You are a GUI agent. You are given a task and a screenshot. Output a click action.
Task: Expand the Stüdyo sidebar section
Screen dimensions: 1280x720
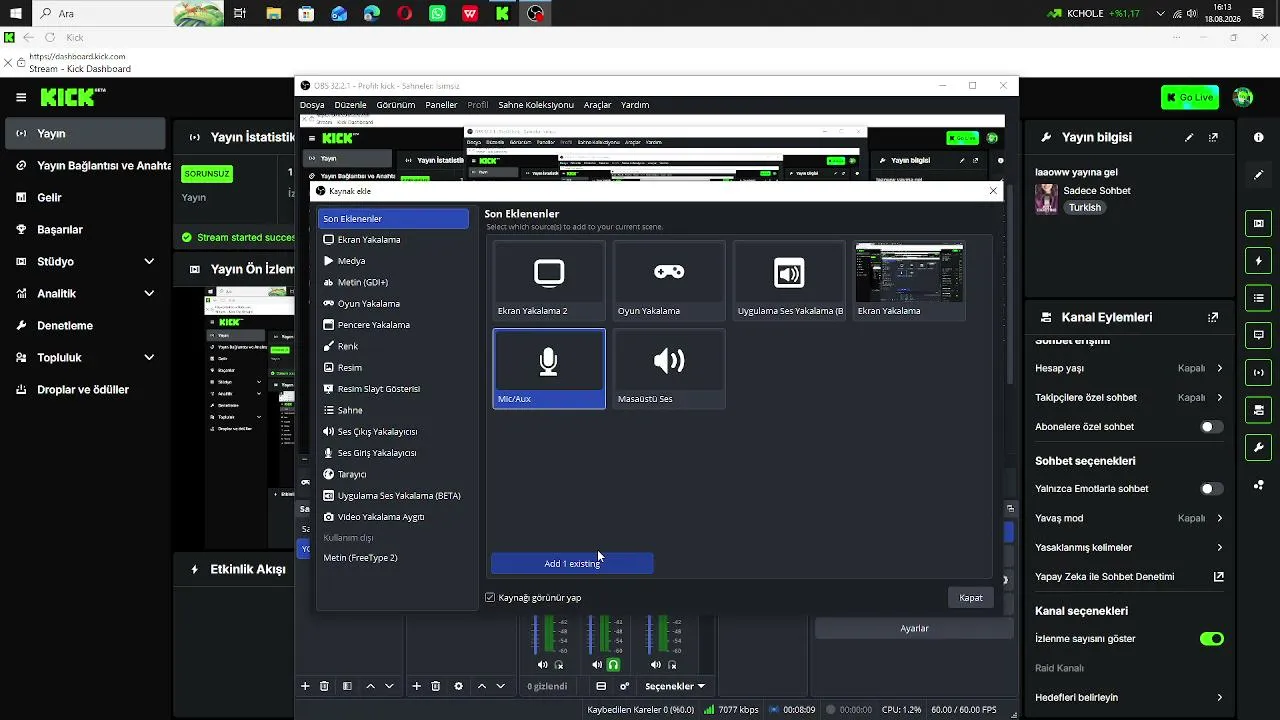pyautogui.click(x=85, y=261)
